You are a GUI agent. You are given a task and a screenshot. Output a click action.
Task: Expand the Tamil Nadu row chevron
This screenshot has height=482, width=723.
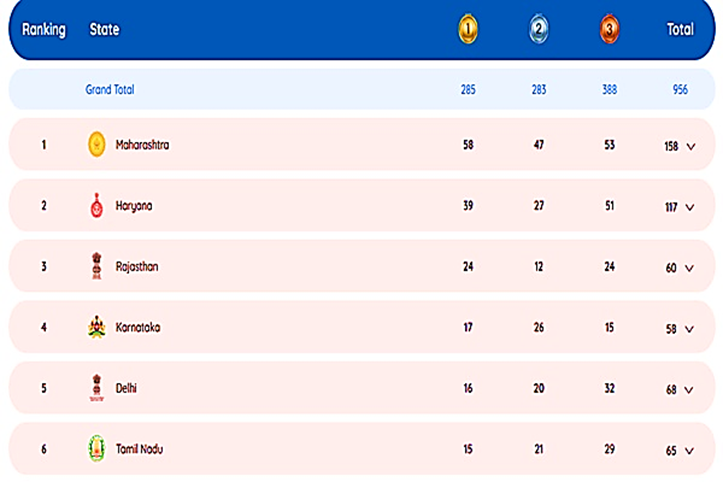(x=689, y=451)
